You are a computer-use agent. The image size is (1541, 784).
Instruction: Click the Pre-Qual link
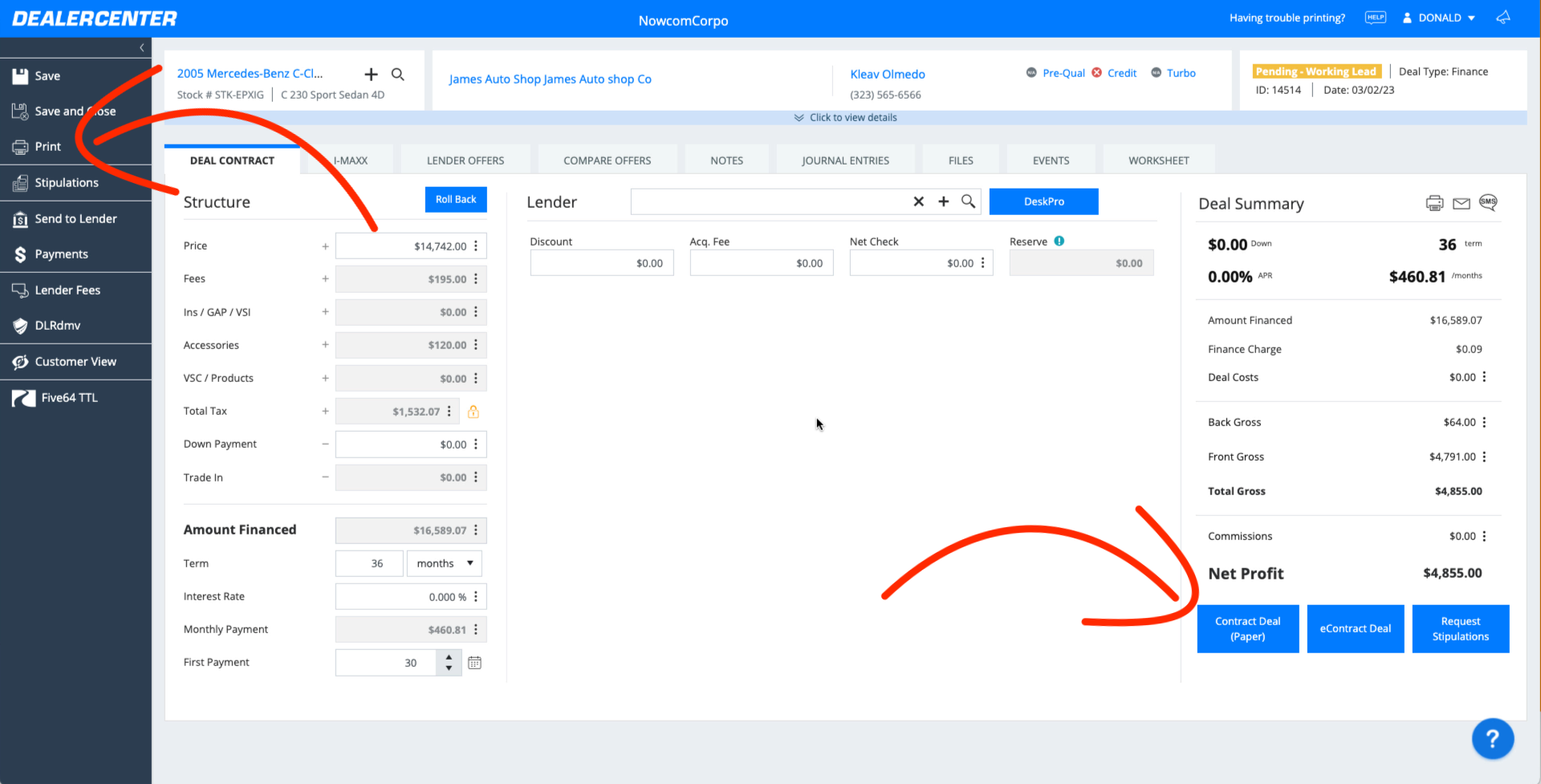click(1063, 73)
